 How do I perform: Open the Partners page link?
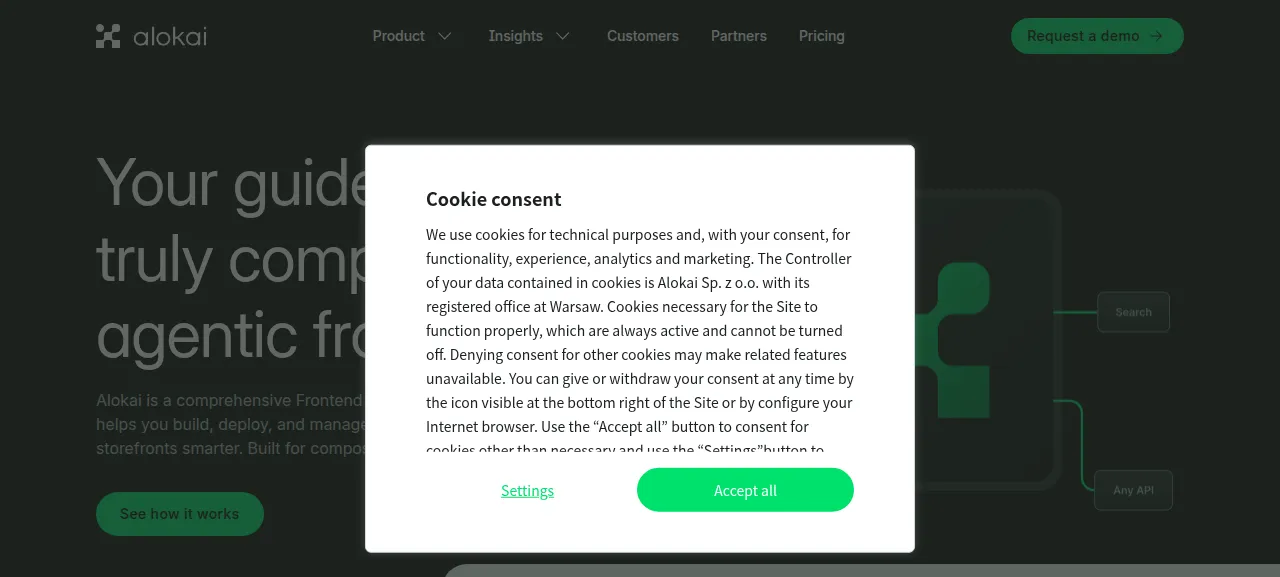click(x=739, y=36)
